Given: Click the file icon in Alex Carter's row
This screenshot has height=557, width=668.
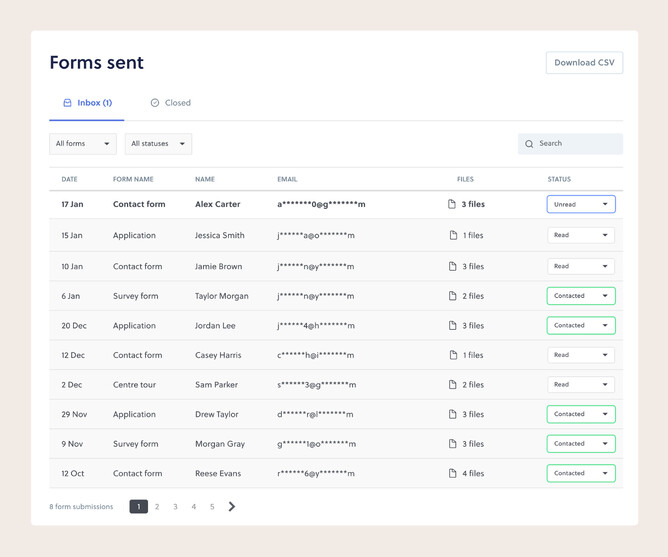Looking at the screenshot, I should 452,204.
